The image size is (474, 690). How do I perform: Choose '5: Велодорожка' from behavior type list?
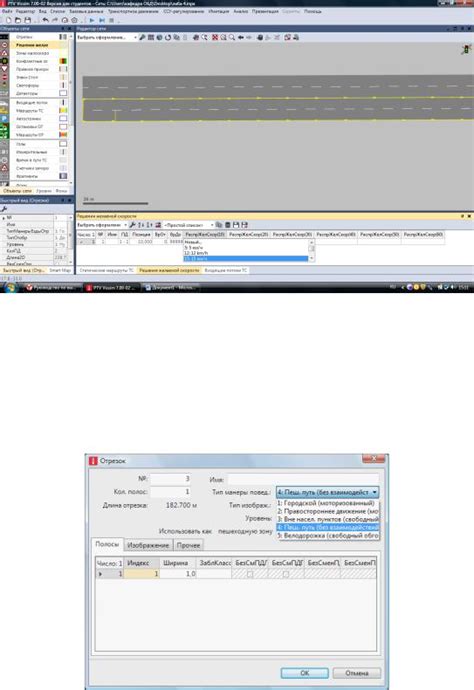pyautogui.click(x=327, y=536)
